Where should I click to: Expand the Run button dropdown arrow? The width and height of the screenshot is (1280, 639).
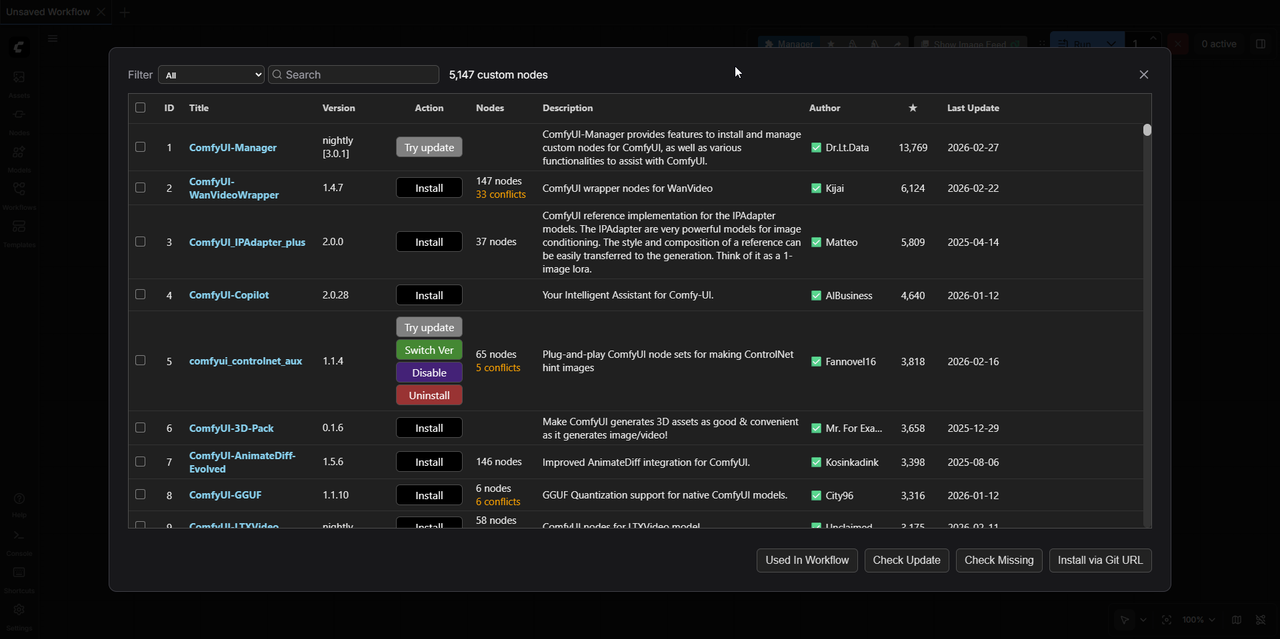tap(1112, 44)
